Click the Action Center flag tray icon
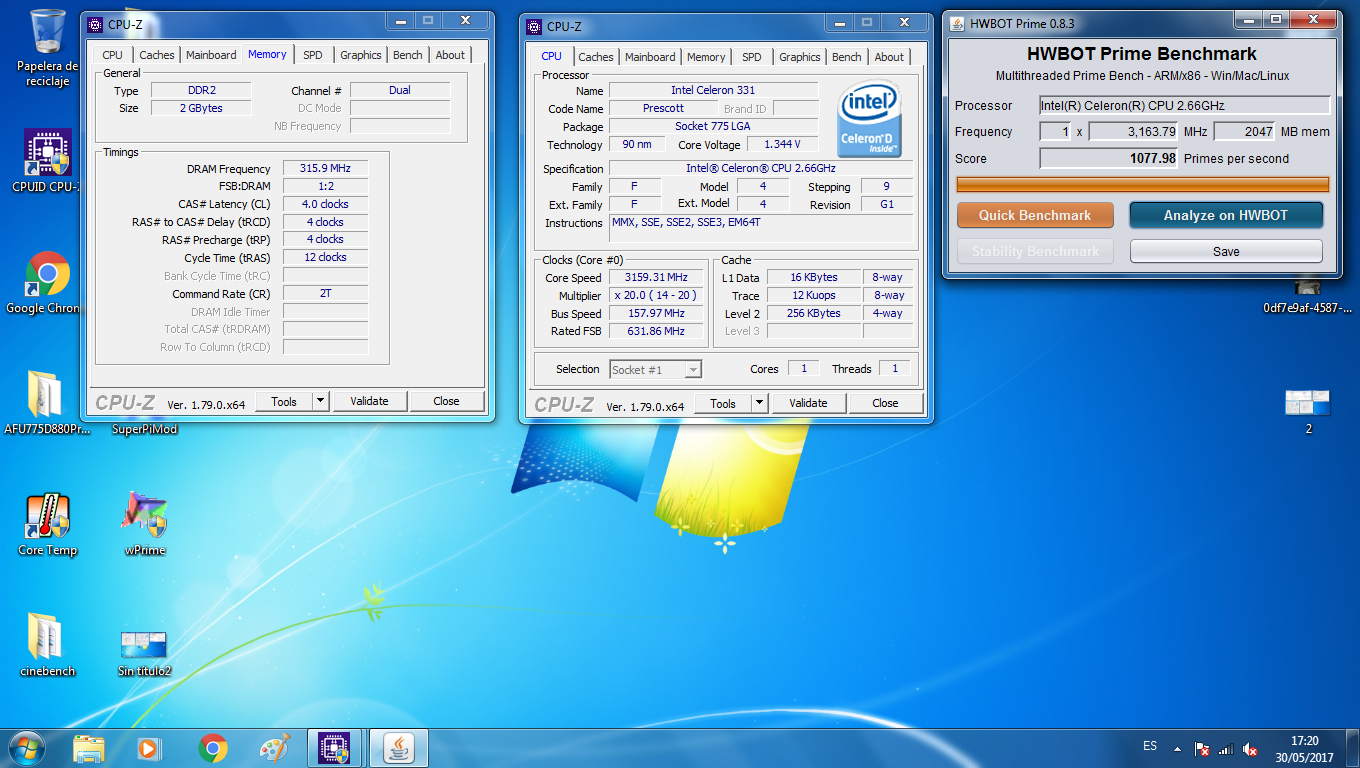Screen dimensions: 1360x768 click(1203, 748)
